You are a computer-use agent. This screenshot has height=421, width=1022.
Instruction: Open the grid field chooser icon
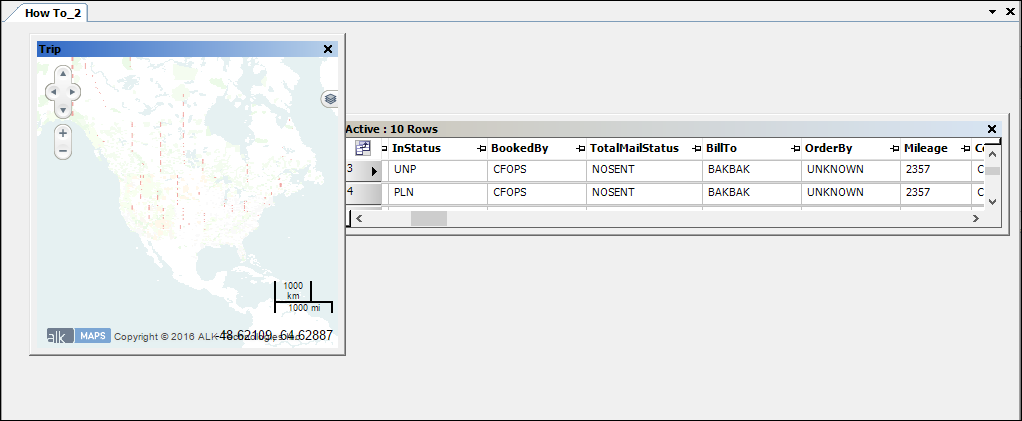[x=363, y=148]
